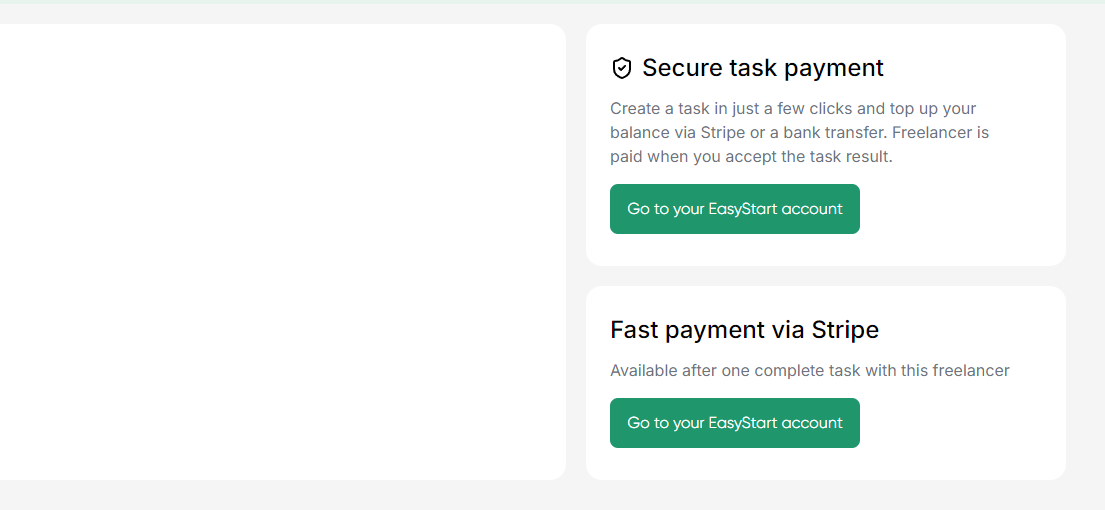Click the word "Secure" in the first card heading
The width and height of the screenshot is (1105, 510).
[x=680, y=68]
